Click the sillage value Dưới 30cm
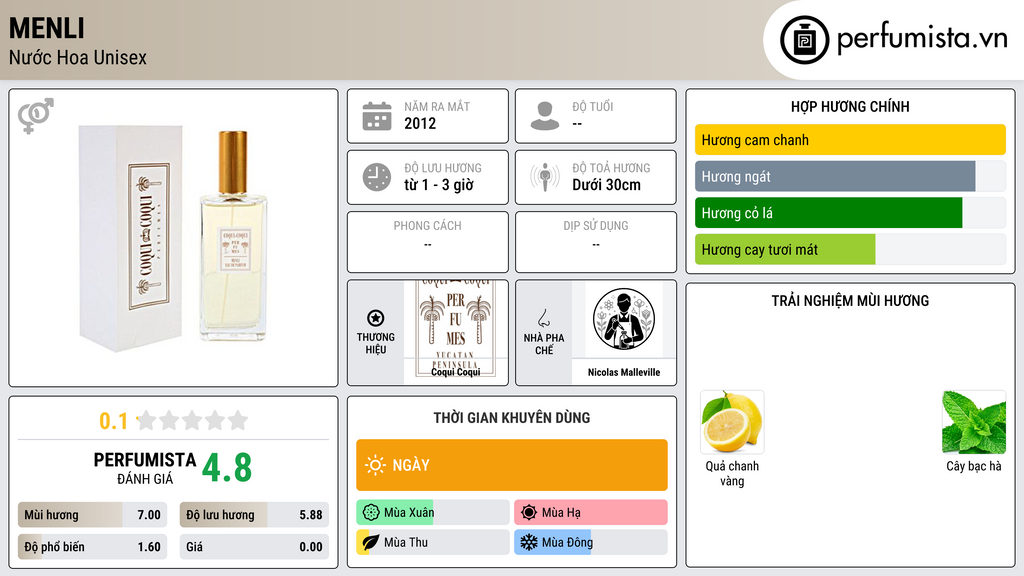The image size is (1024, 576). 607,185
